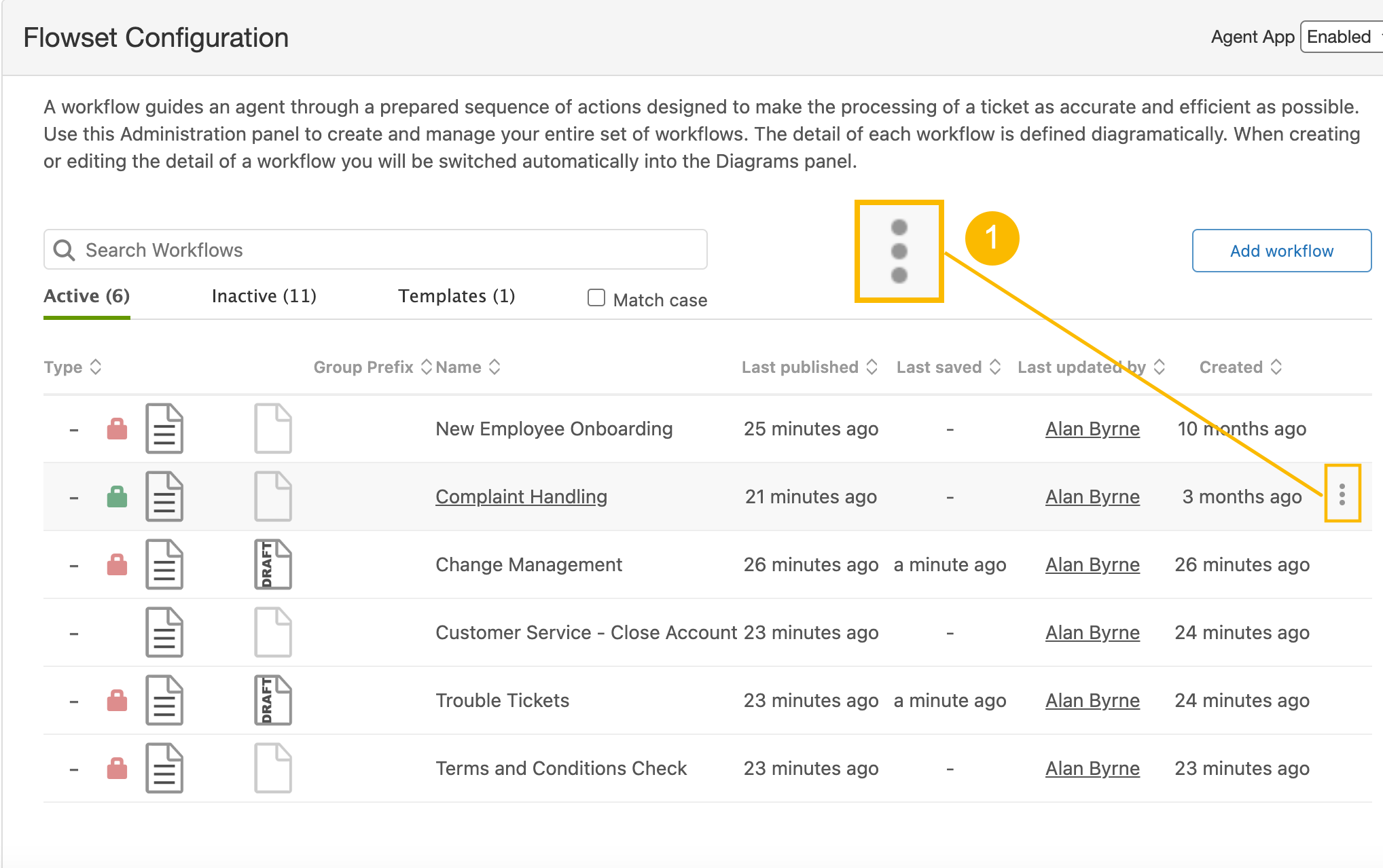Click Alan Byrne link in Trouble Tickets row
This screenshot has height=868, width=1383.
coord(1092,700)
